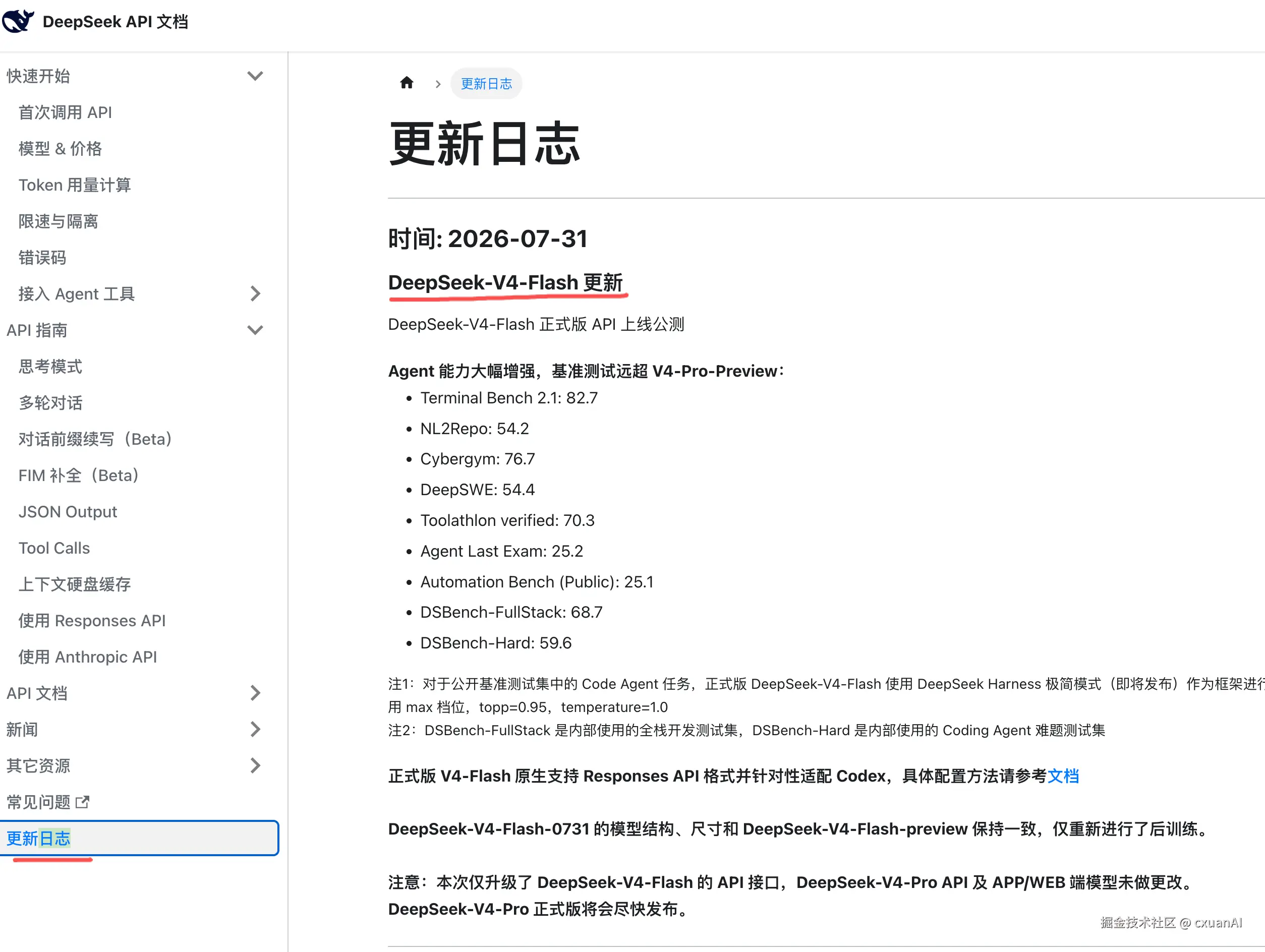Open 首次调用 API page

pyautogui.click(x=65, y=112)
